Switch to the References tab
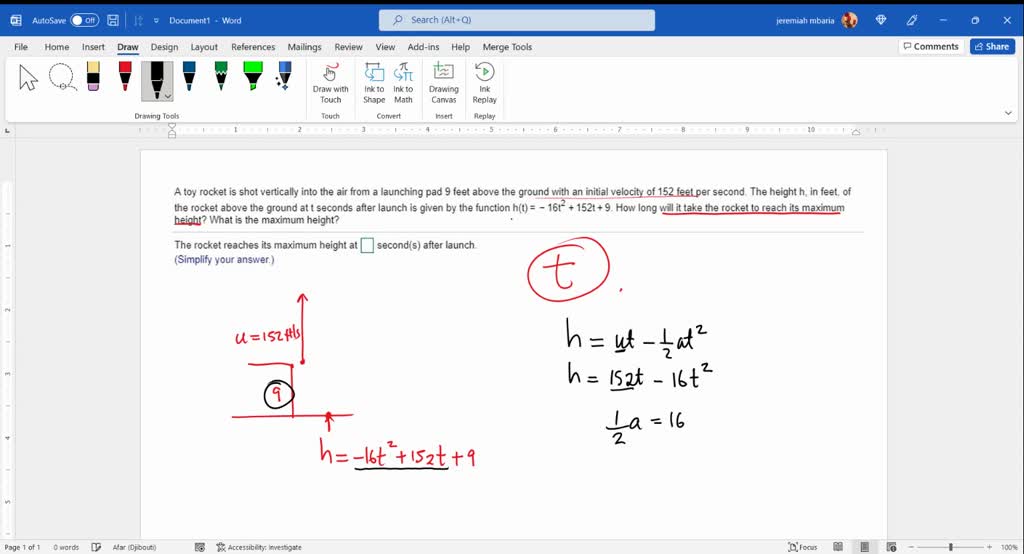The image size is (1024, 554). tap(253, 47)
